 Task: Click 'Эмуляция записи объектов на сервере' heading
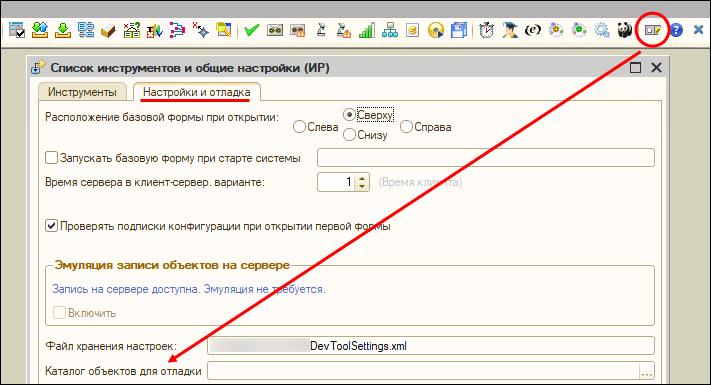point(172,265)
